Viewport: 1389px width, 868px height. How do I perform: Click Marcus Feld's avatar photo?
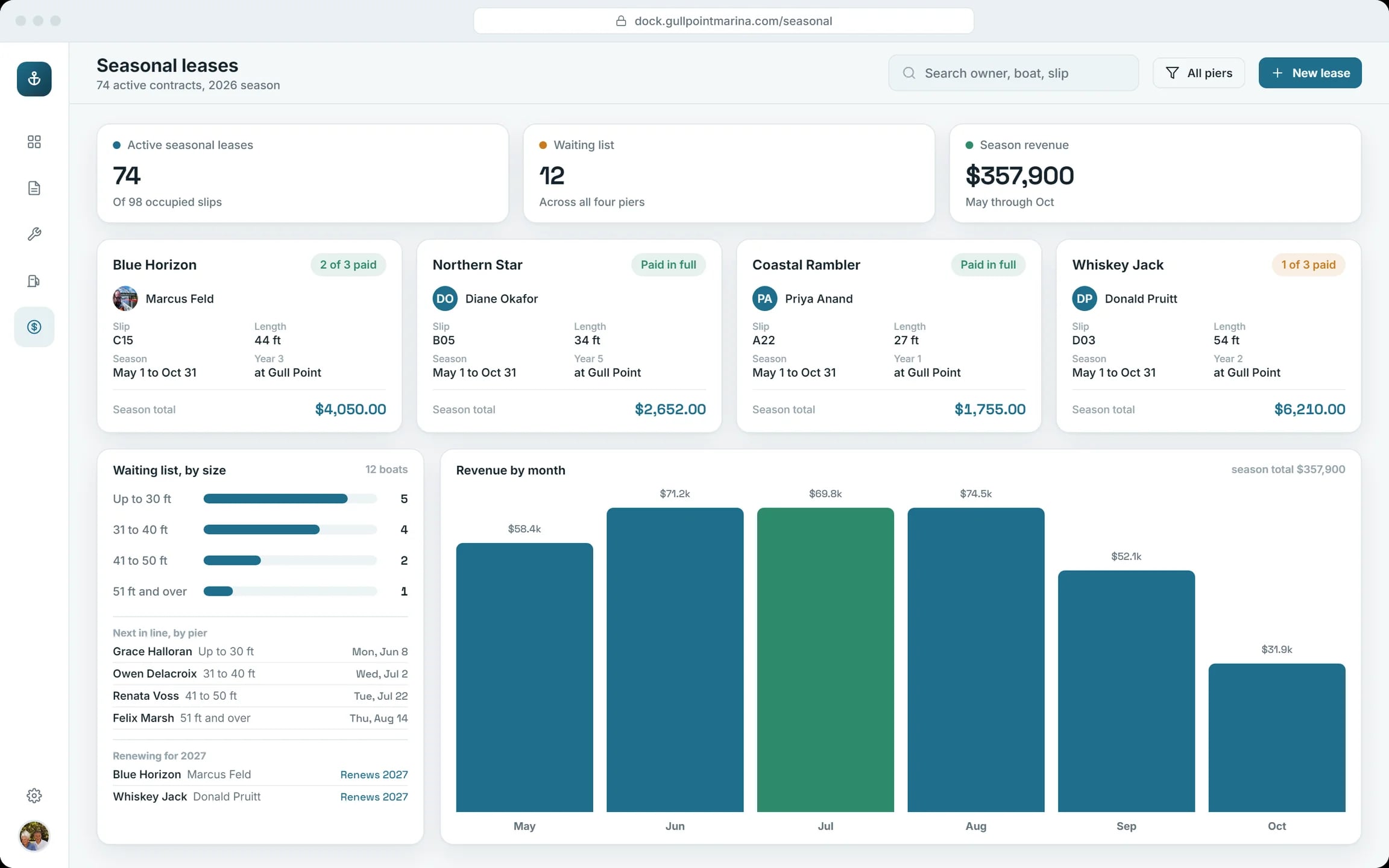pos(125,298)
